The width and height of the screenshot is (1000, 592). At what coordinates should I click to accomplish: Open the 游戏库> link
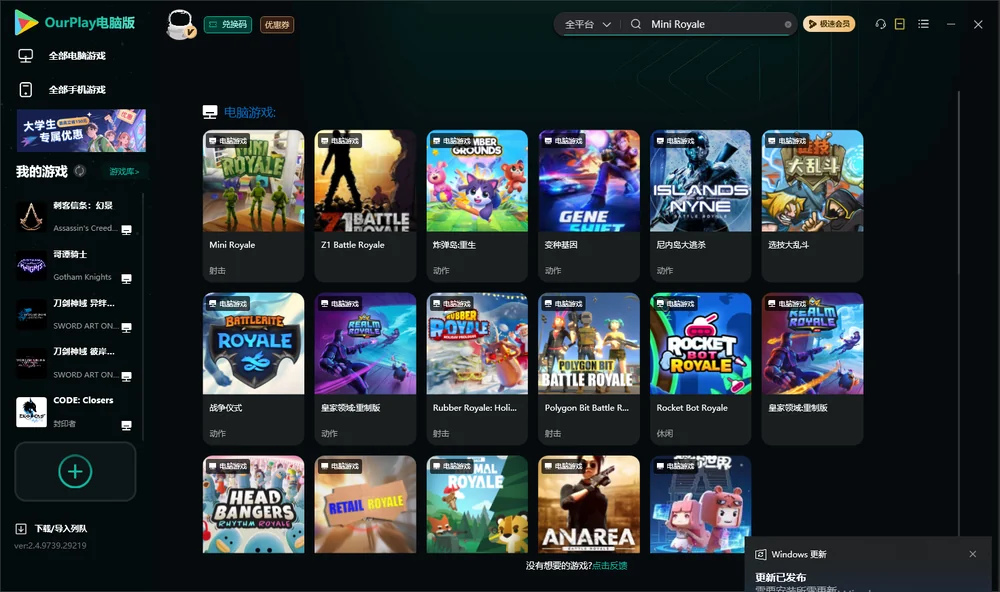[x=124, y=172]
